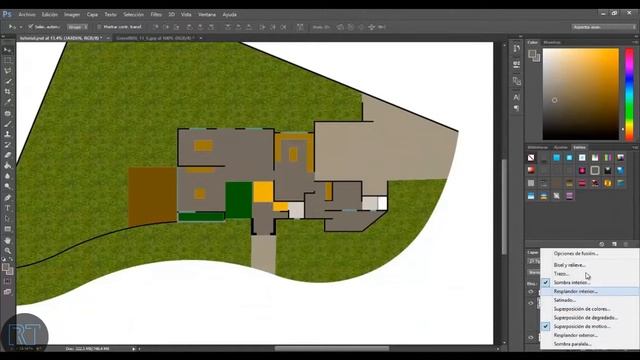Select the Zoom tool
The image size is (640, 360).
point(7,251)
